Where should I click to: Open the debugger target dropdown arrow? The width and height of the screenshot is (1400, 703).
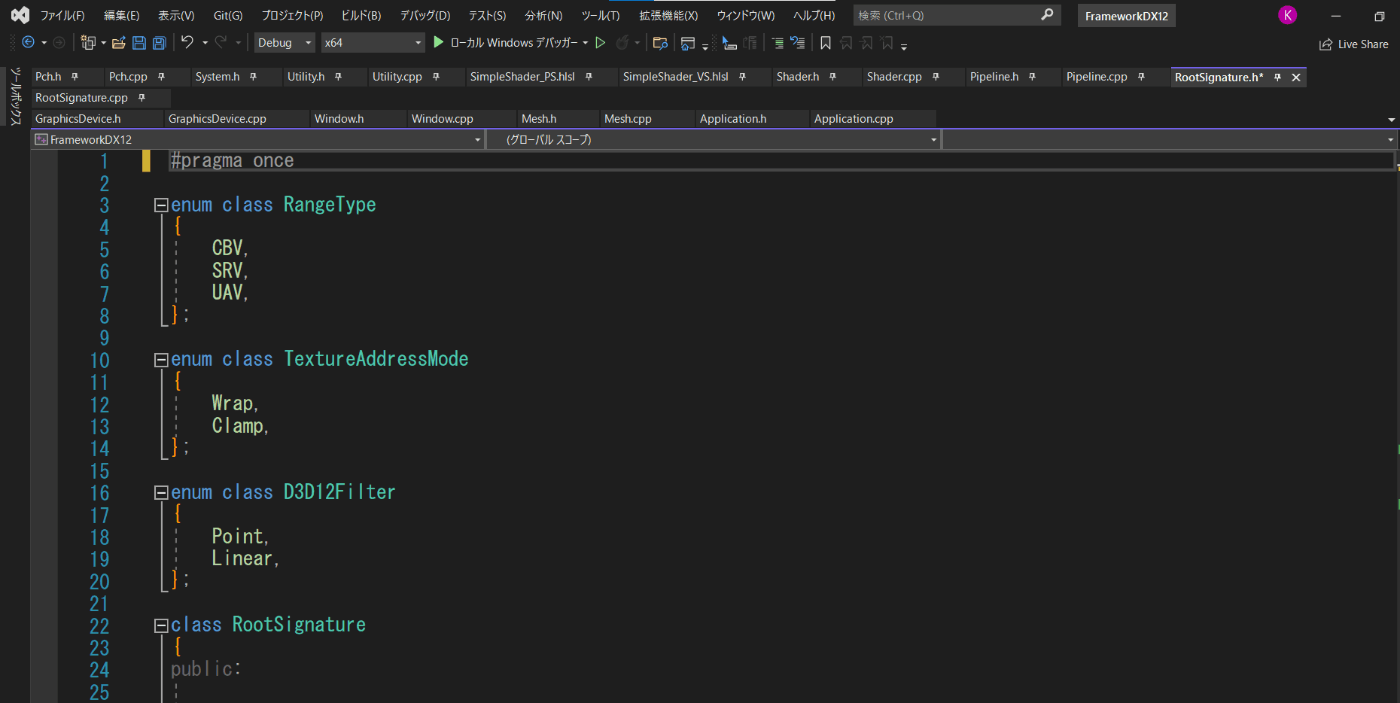[585, 43]
